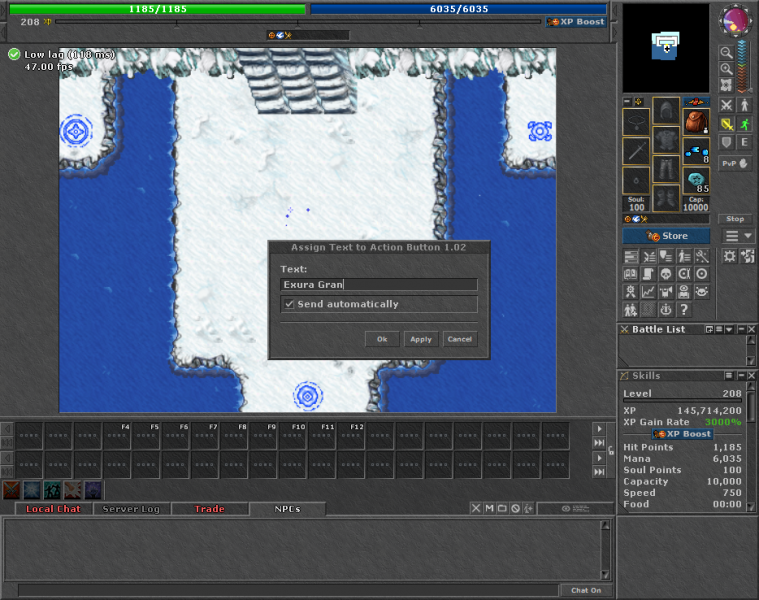
Task: Click the minimap zoom out magnifier
Action: (726, 52)
